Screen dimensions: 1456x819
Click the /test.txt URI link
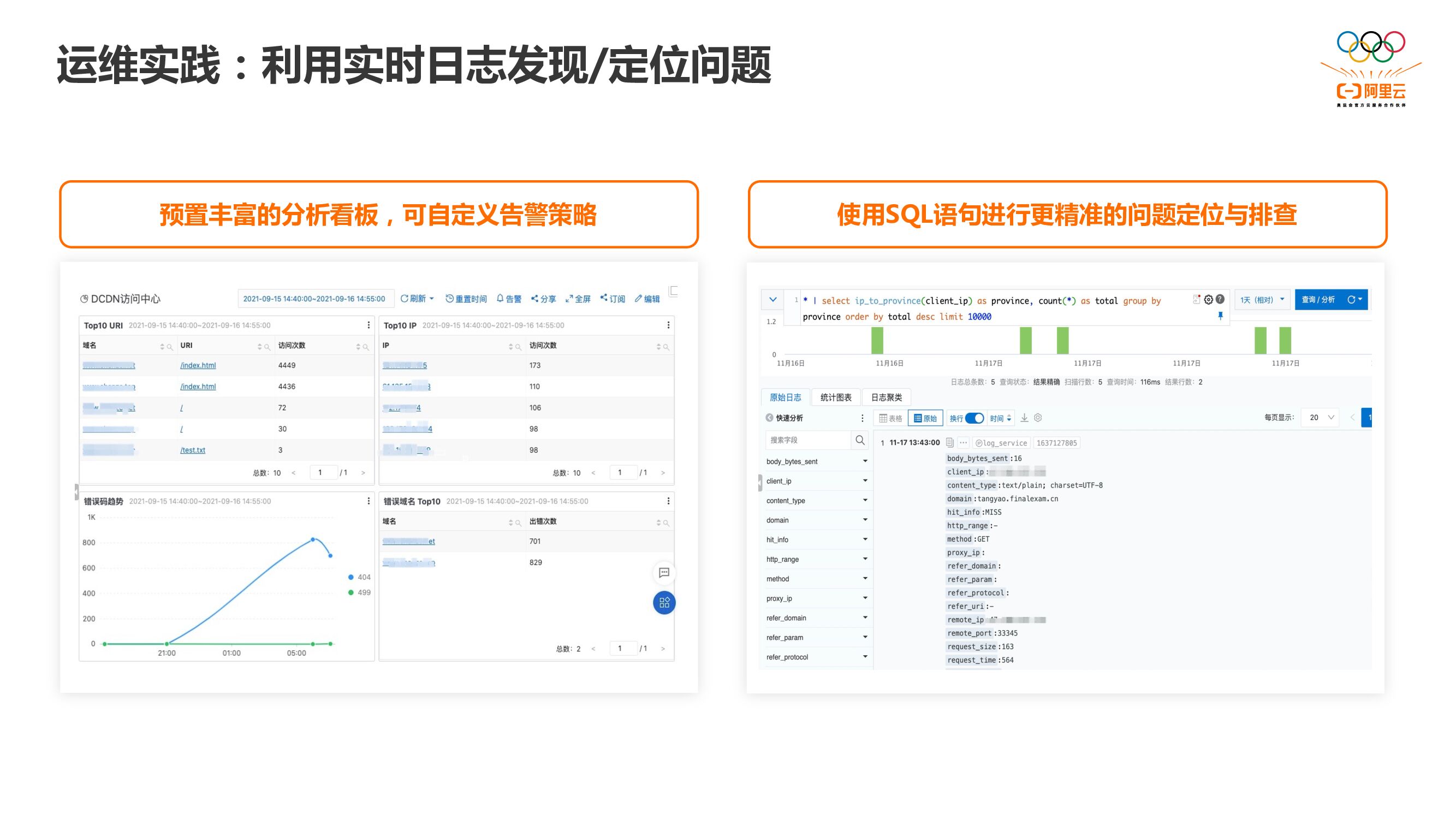coord(193,450)
